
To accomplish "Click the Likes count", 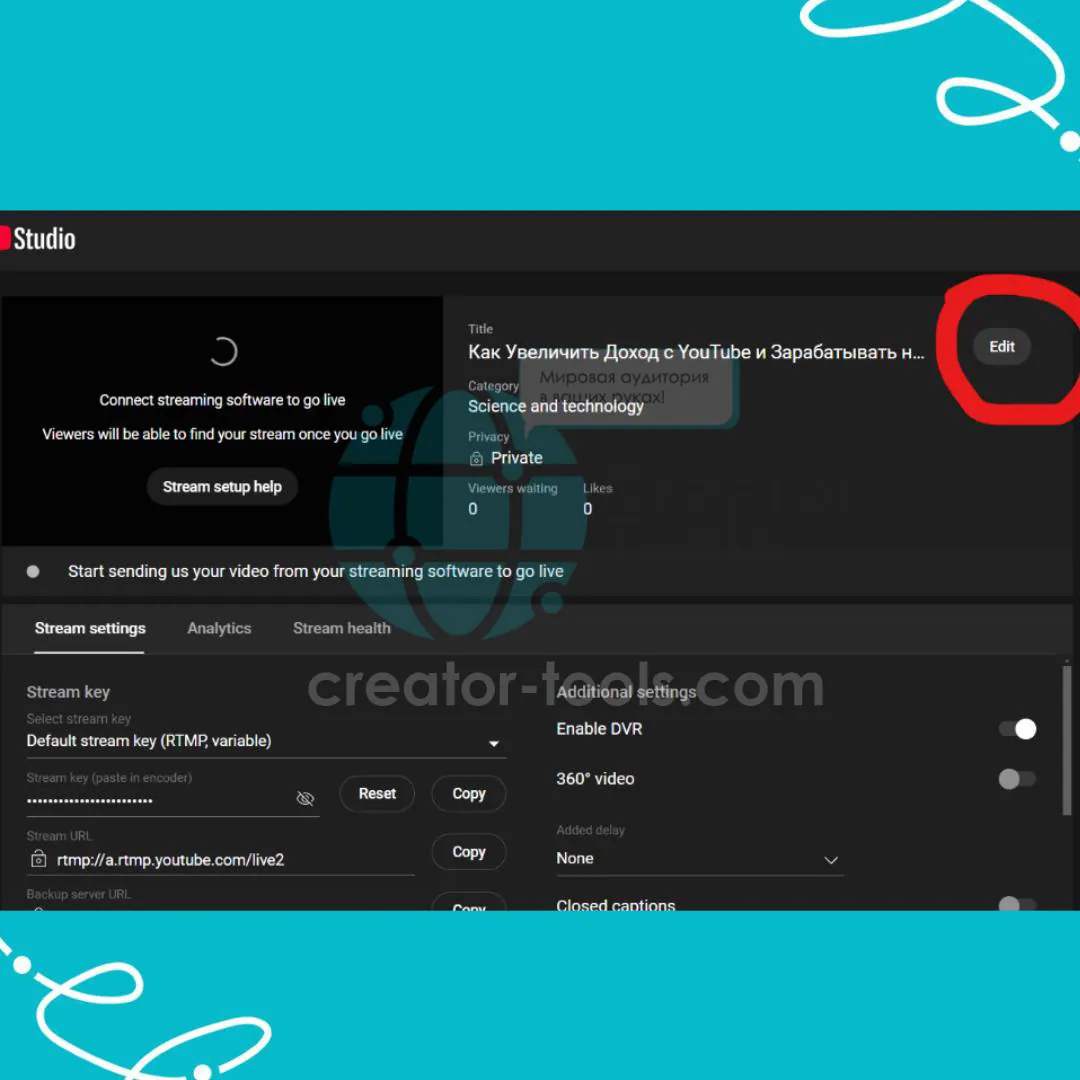I will click(588, 509).
